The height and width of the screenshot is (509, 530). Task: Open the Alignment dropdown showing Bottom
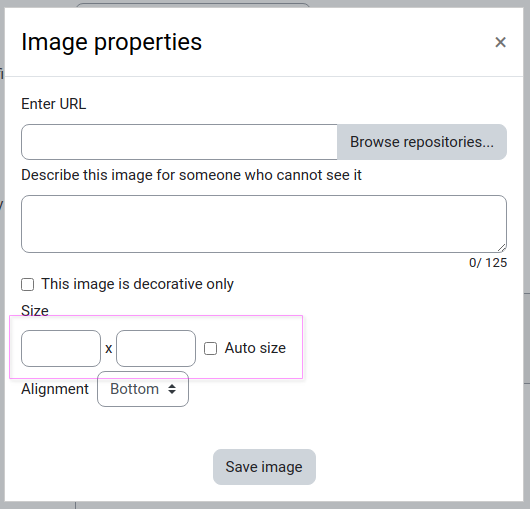[143, 389]
